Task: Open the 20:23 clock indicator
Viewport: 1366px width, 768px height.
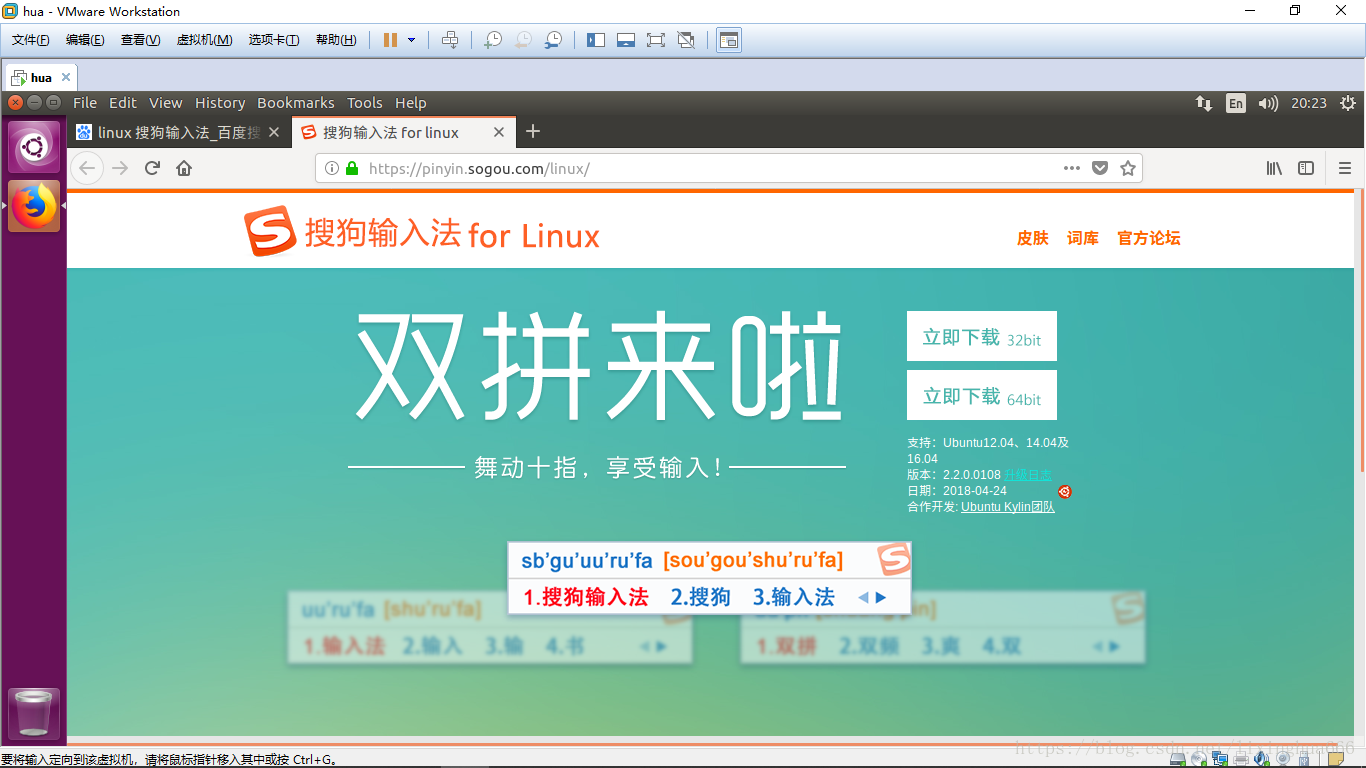Action: click(1309, 103)
